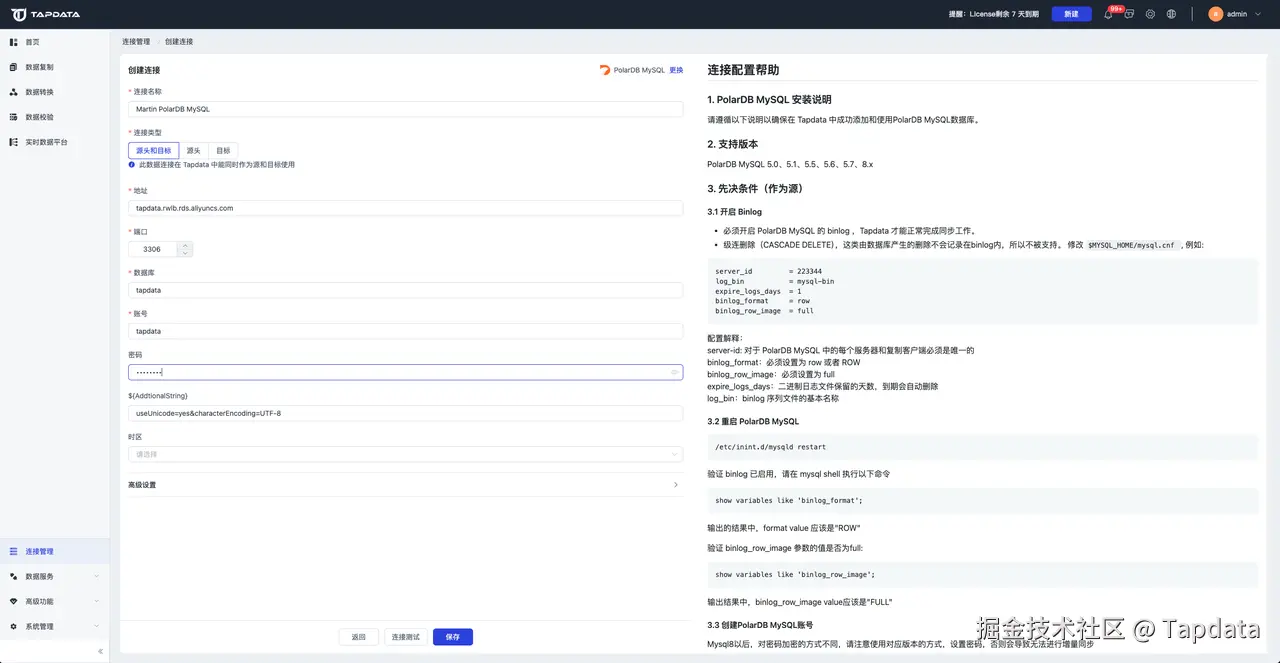Expand the 系统管理 submenu chevron
1280x663 pixels.
(x=97, y=626)
